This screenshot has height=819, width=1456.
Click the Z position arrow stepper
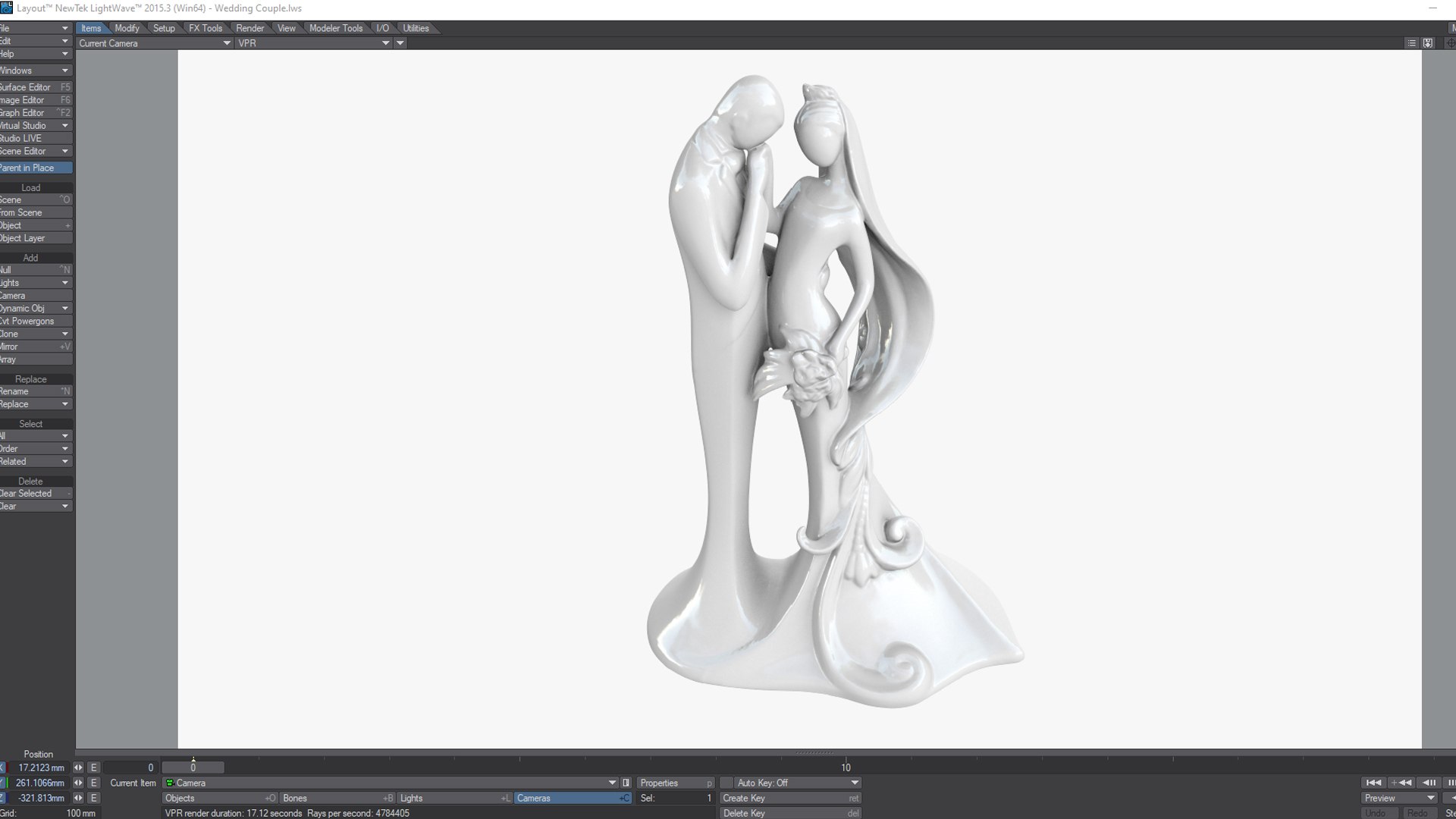coord(78,798)
